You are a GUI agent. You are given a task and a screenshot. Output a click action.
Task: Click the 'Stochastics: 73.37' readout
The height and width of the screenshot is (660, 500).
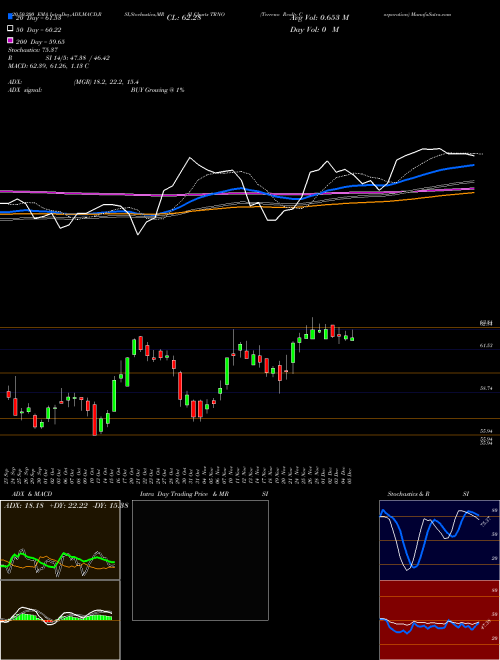pos(33,50)
